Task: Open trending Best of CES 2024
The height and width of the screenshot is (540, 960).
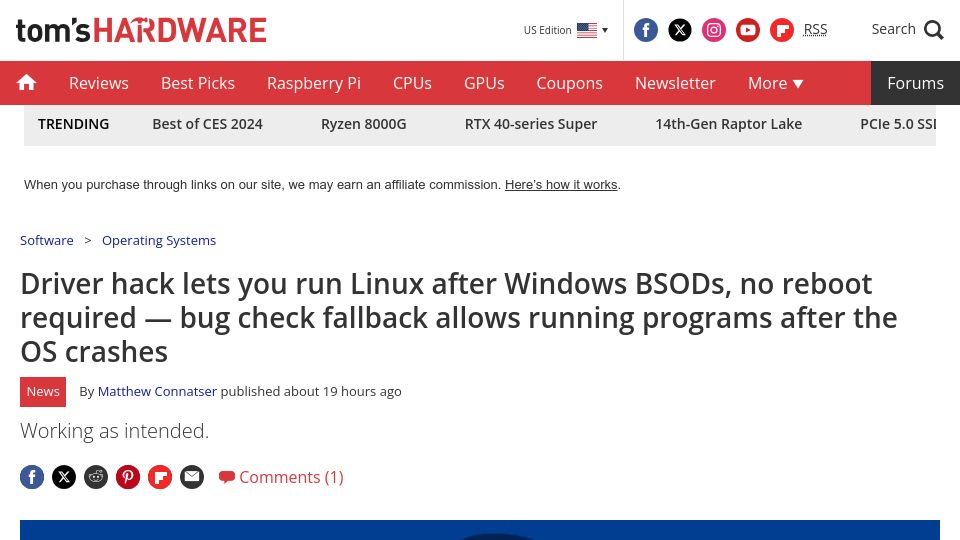Action: (x=207, y=124)
